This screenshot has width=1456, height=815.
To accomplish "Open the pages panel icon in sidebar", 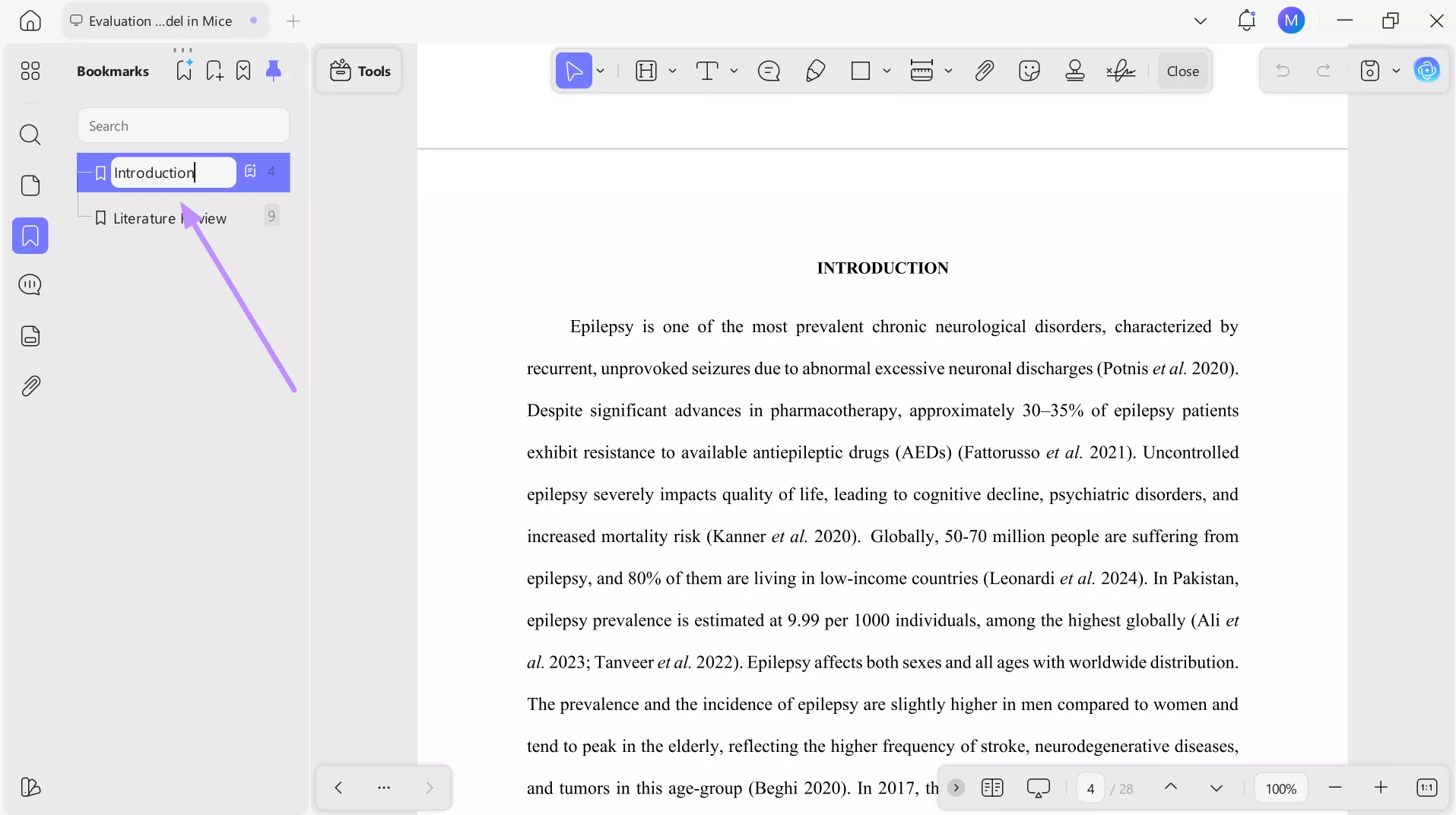I will click(30, 186).
